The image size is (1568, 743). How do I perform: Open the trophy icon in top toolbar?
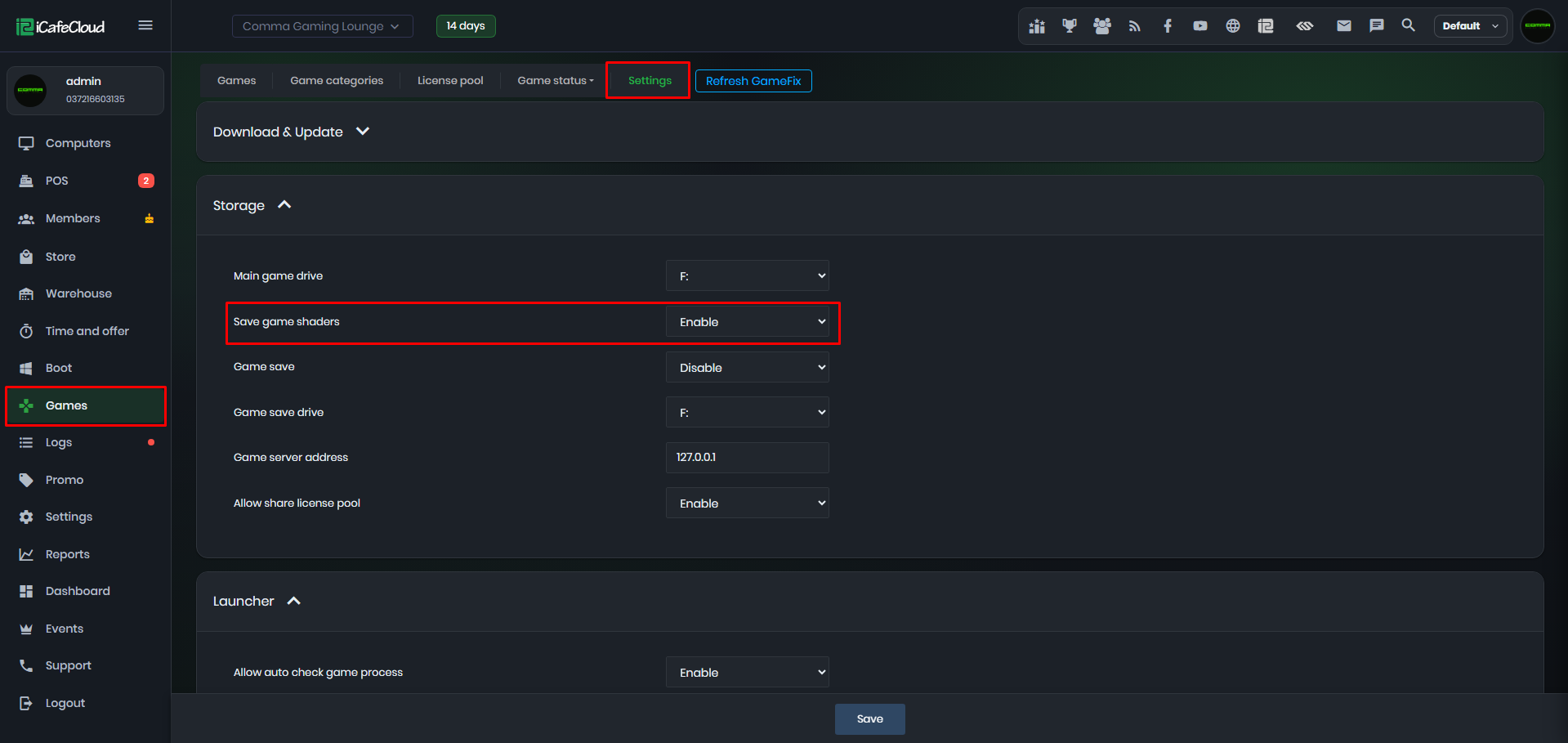(1069, 26)
